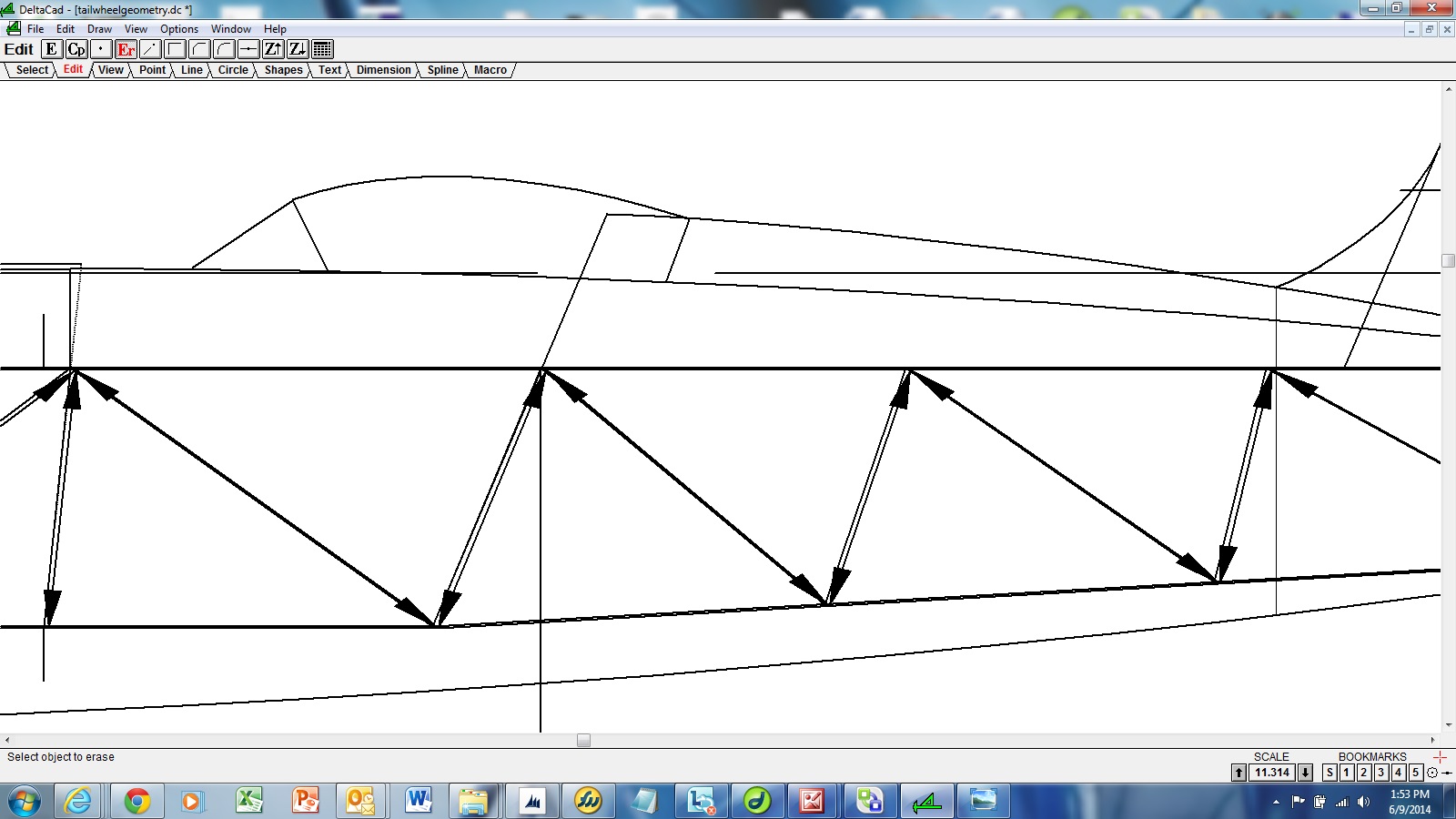Choose the Z down-arrow toolbar icon
Screen dimensions: 1456x819
[x=298, y=49]
